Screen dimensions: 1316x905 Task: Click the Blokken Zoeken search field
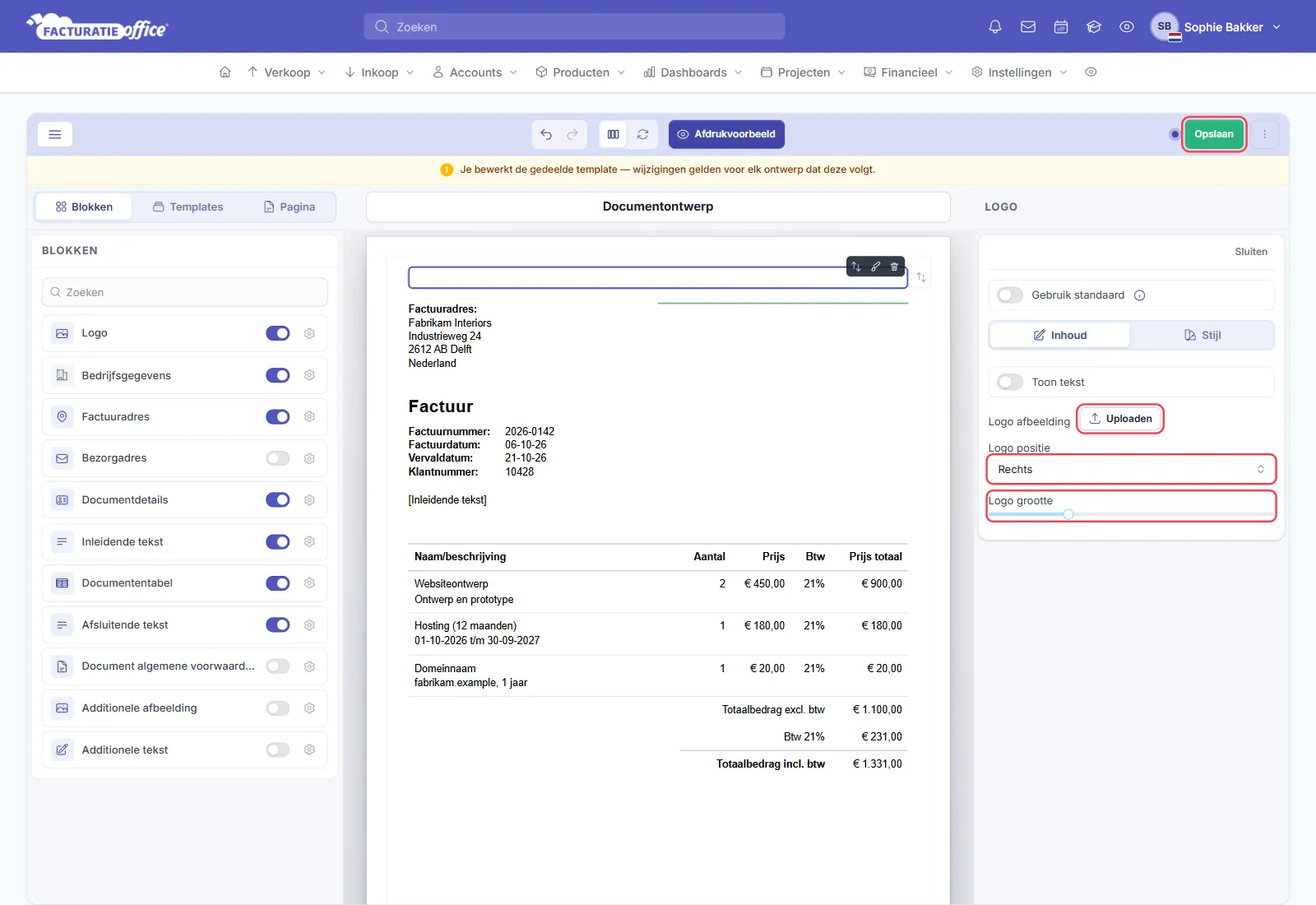tap(185, 292)
